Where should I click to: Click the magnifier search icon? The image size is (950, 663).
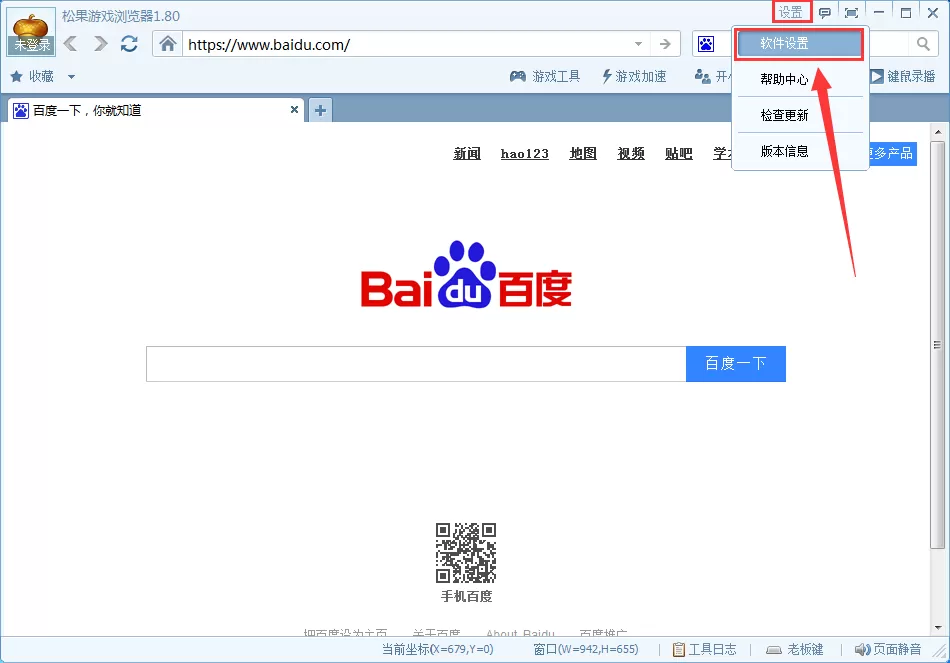point(923,44)
